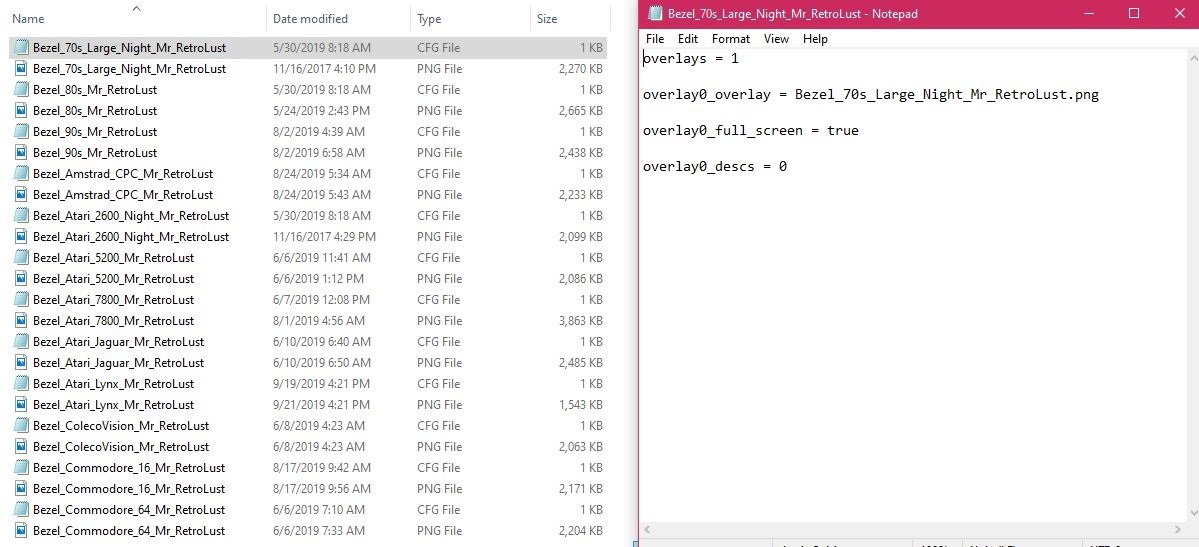
Task: Select the Bezel_ColecoVision CFG file icon
Action: click(21, 426)
